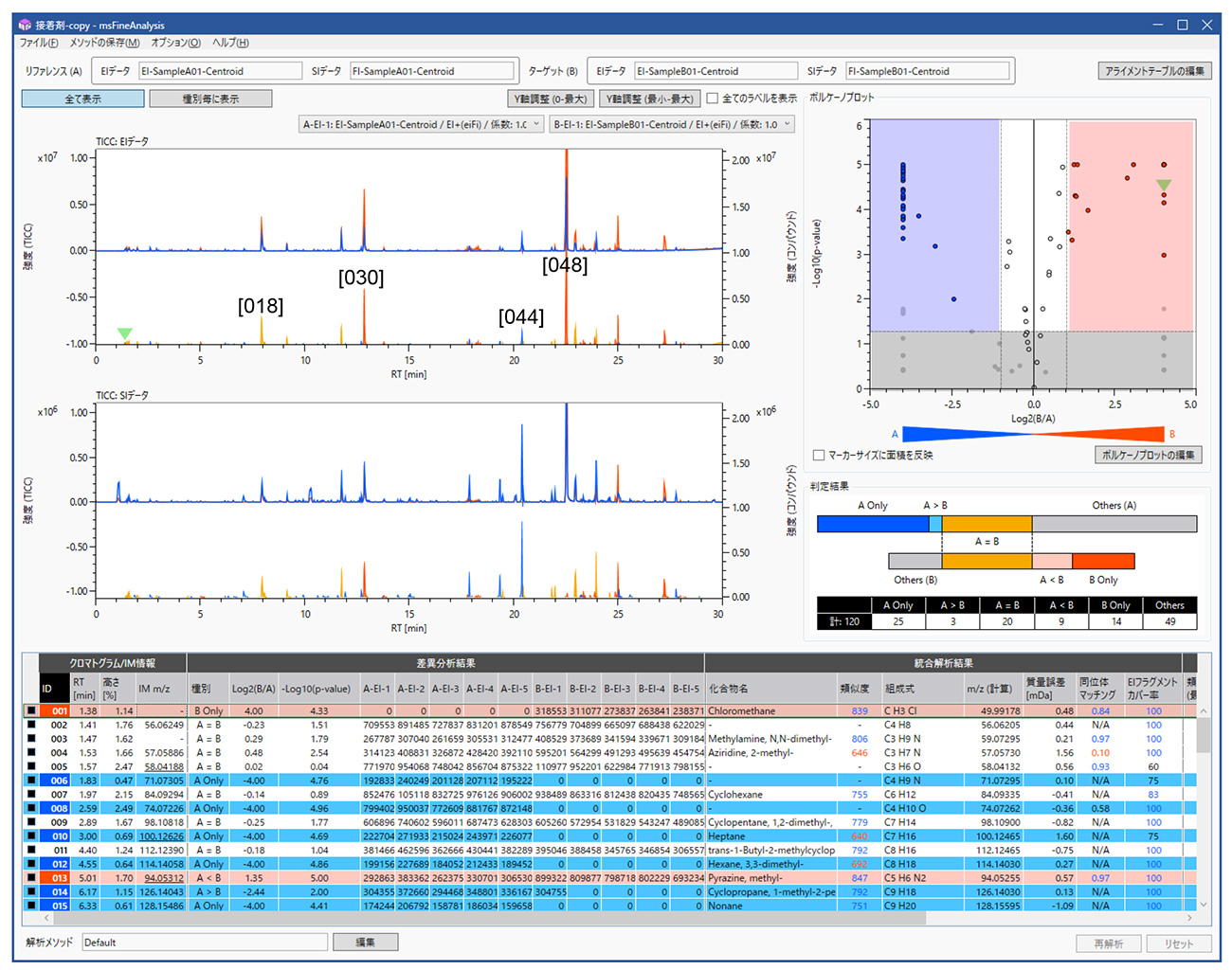Open the A-EI-1 SampleA01 data dropdown
Image resolution: width=1232 pixels, height=970 pixels.
(x=421, y=124)
